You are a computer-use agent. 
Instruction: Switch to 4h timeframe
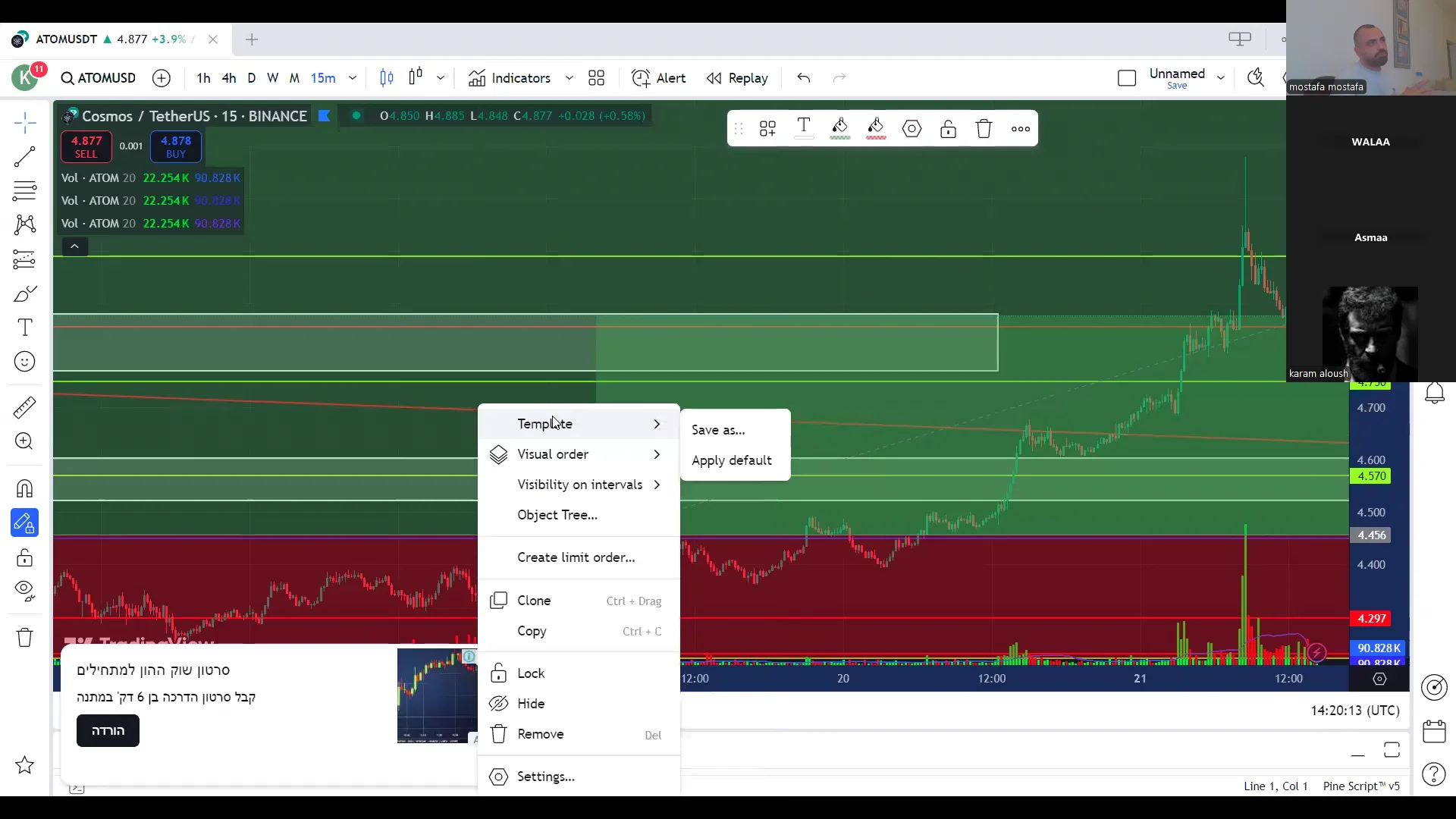click(229, 78)
